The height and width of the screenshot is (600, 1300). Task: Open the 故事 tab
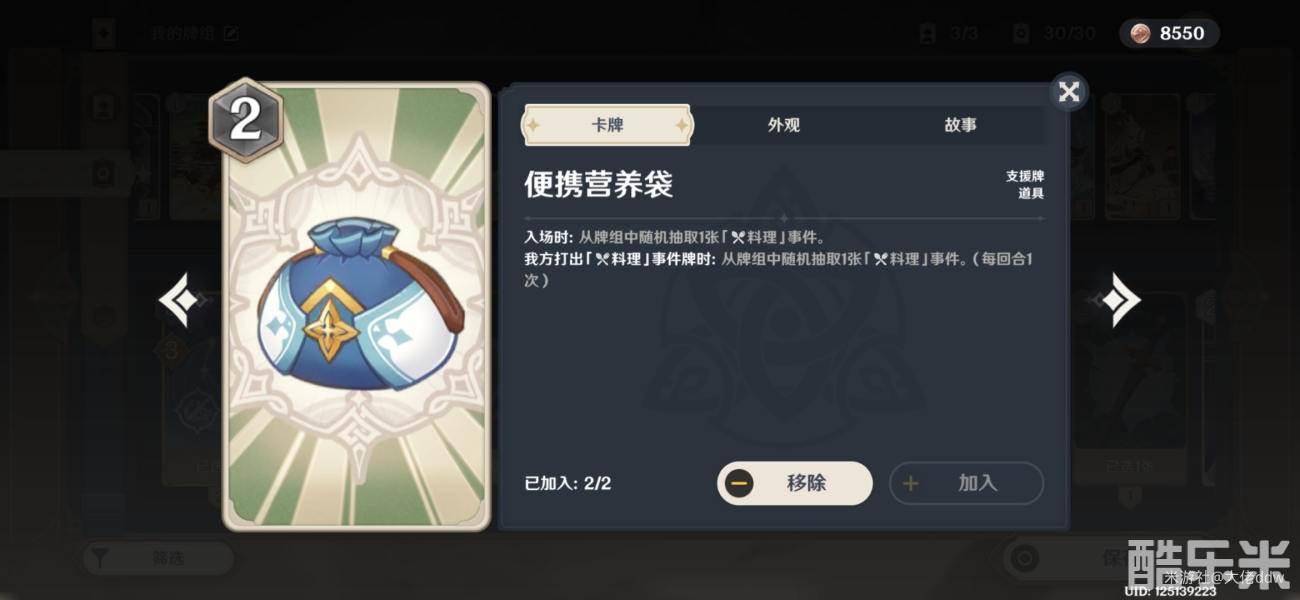tap(960, 125)
